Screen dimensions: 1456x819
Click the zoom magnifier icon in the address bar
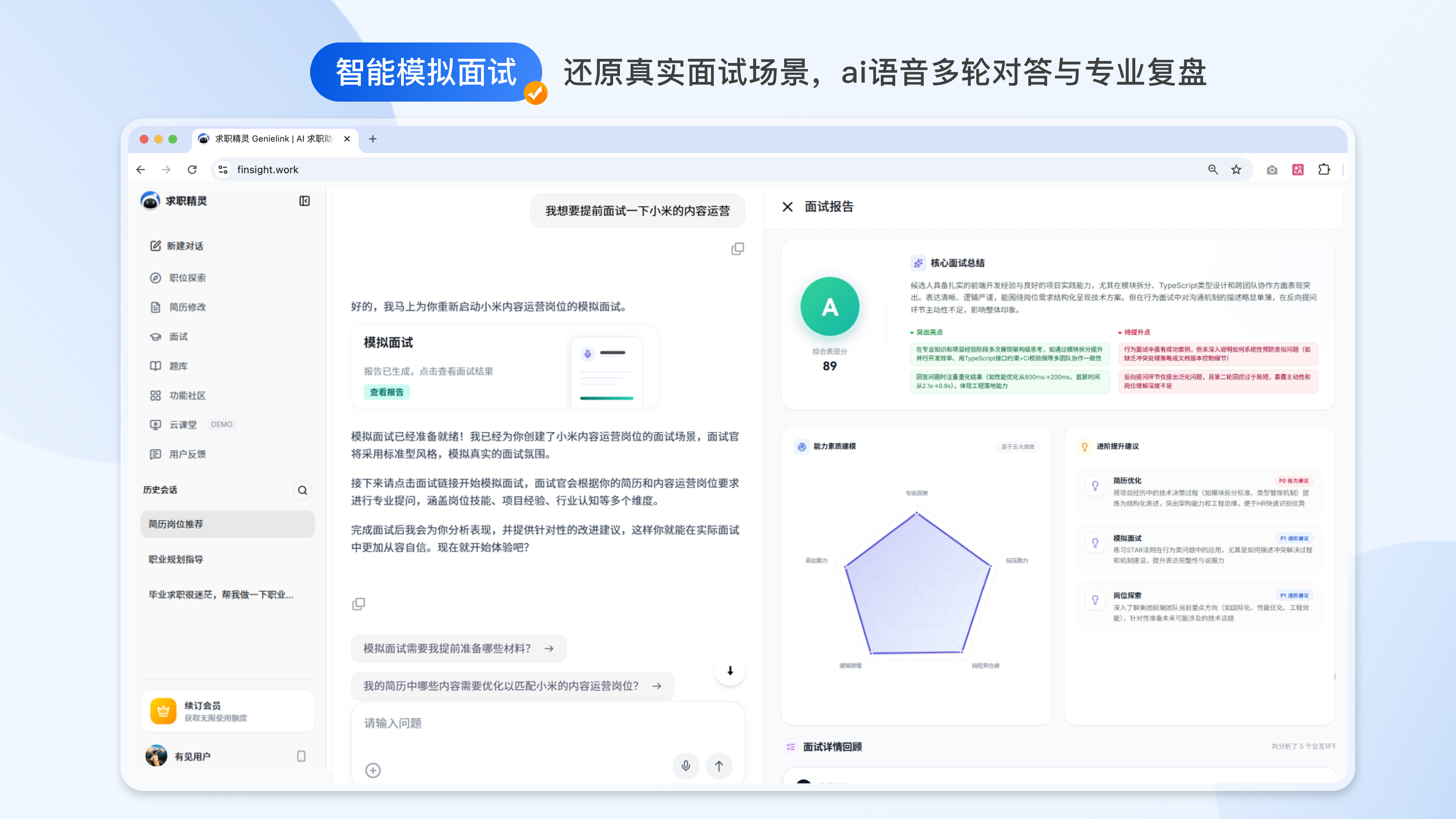pyautogui.click(x=1213, y=169)
